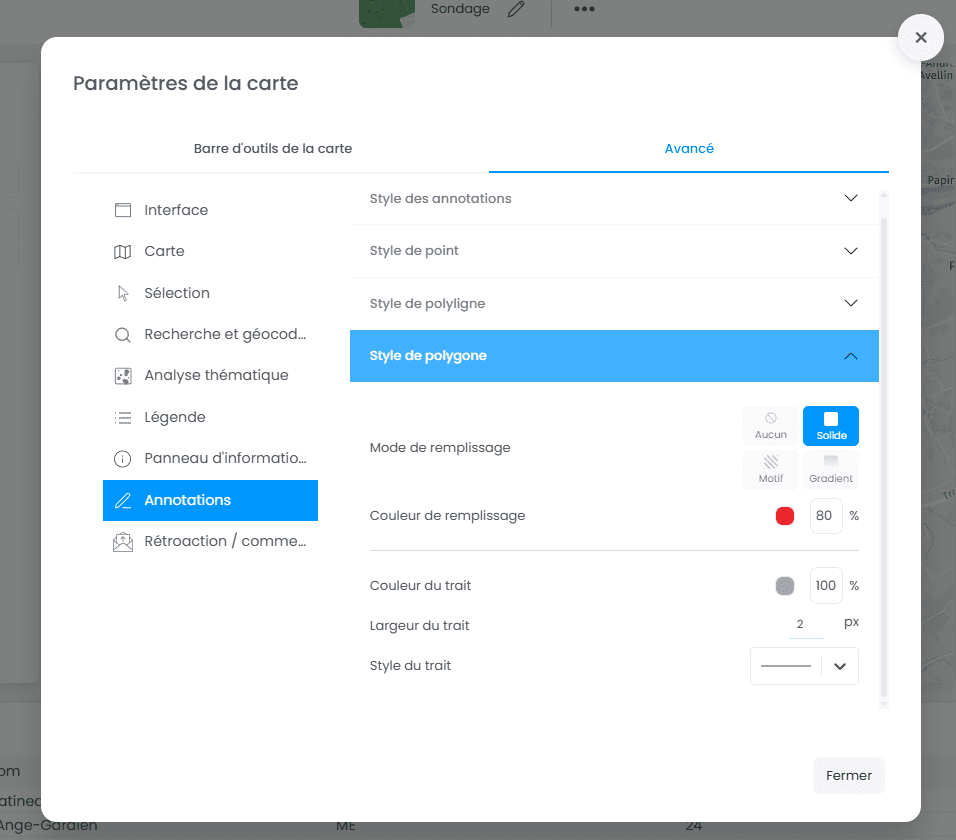Click the info circle icon for Panneau d'information
This screenshot has height=840, width=956.
123,458
